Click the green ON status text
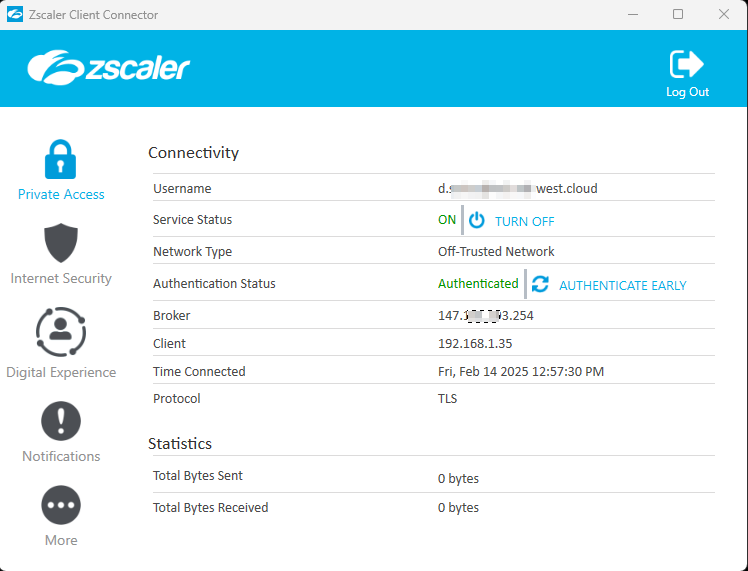This screenshot has width=748, height=571. click(x=447, y=219)
